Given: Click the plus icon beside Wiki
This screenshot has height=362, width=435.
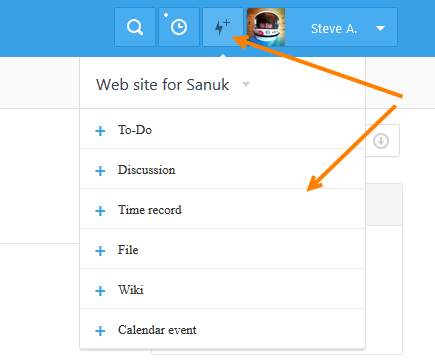Looking at the screenshot, I should coord(100,291).
